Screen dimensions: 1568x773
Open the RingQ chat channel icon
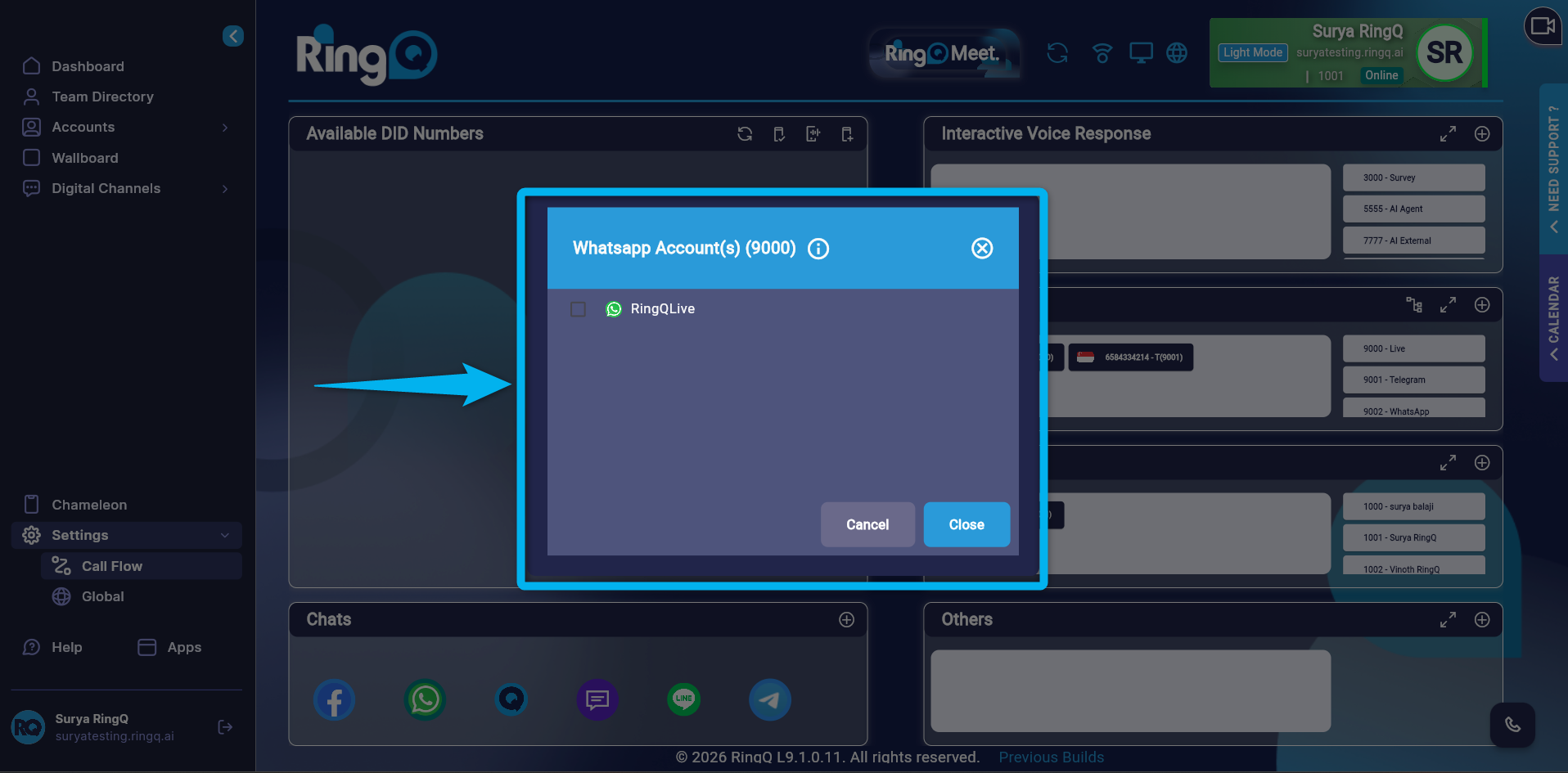(511, 700)
